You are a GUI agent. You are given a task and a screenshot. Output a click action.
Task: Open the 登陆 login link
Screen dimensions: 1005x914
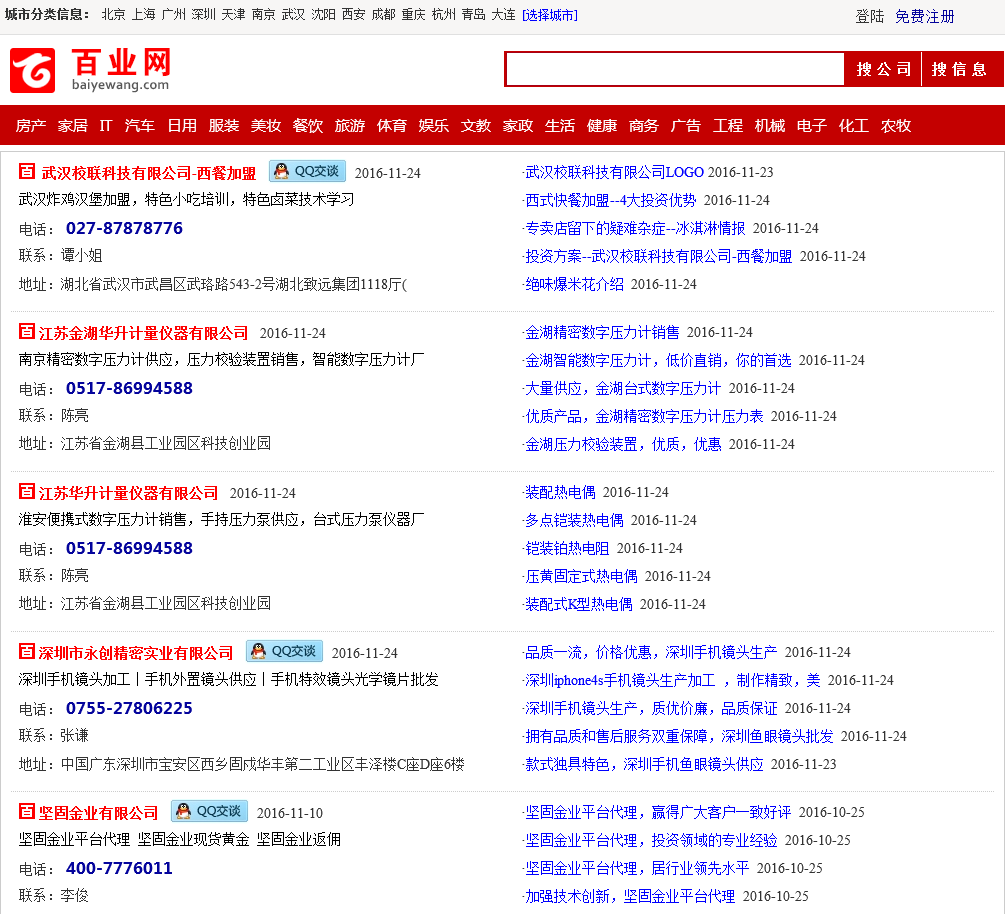point(870,16)
